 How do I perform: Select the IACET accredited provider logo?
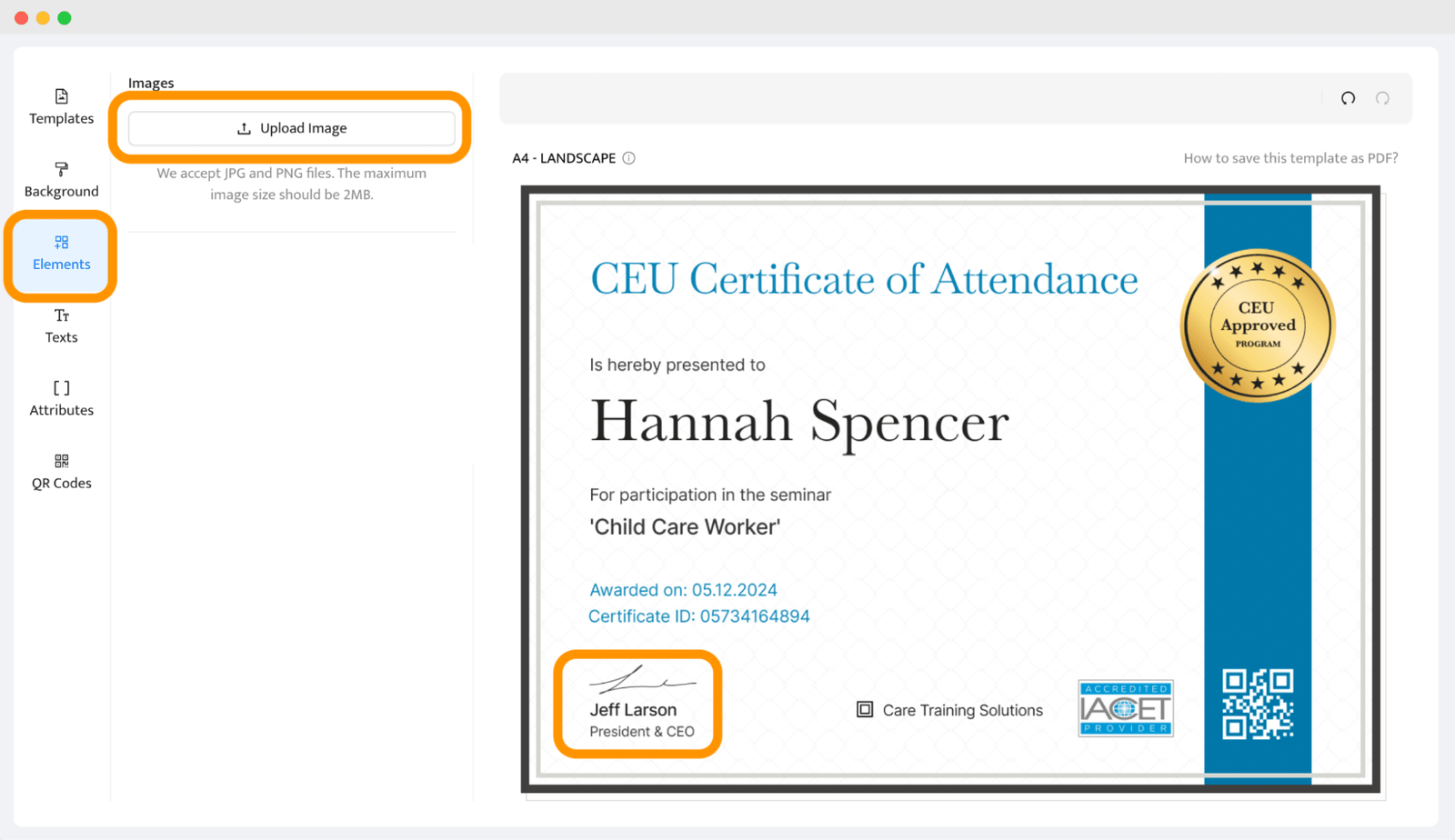1125,708
